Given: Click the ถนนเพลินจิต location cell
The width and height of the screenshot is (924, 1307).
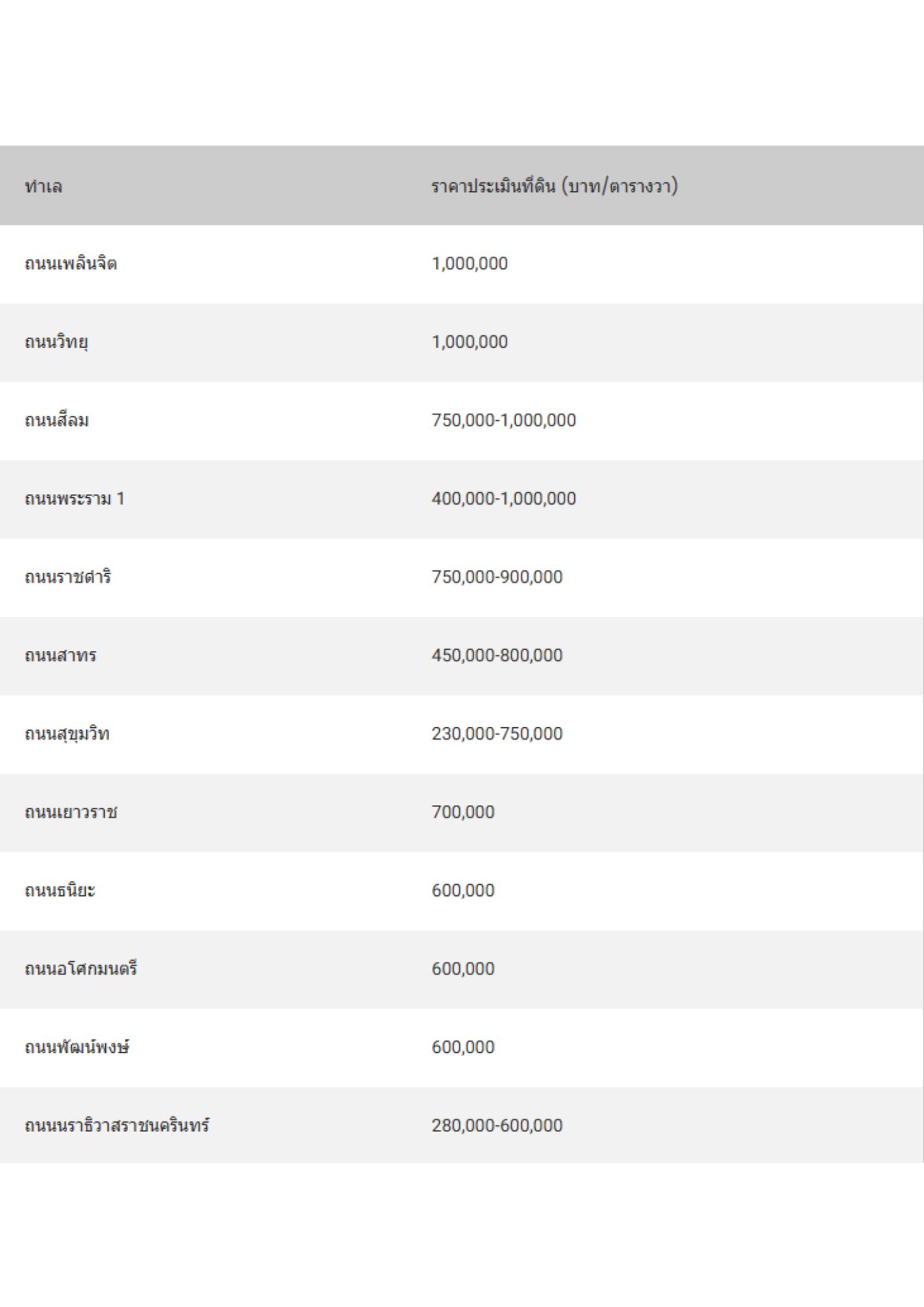Looking at the screenshot, I should tap(71, 263).
